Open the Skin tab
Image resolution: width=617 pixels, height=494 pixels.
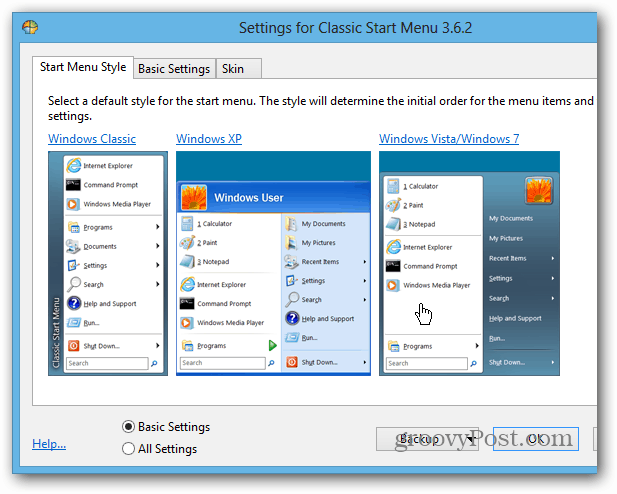pyautogui.click(x=238, y=69)
